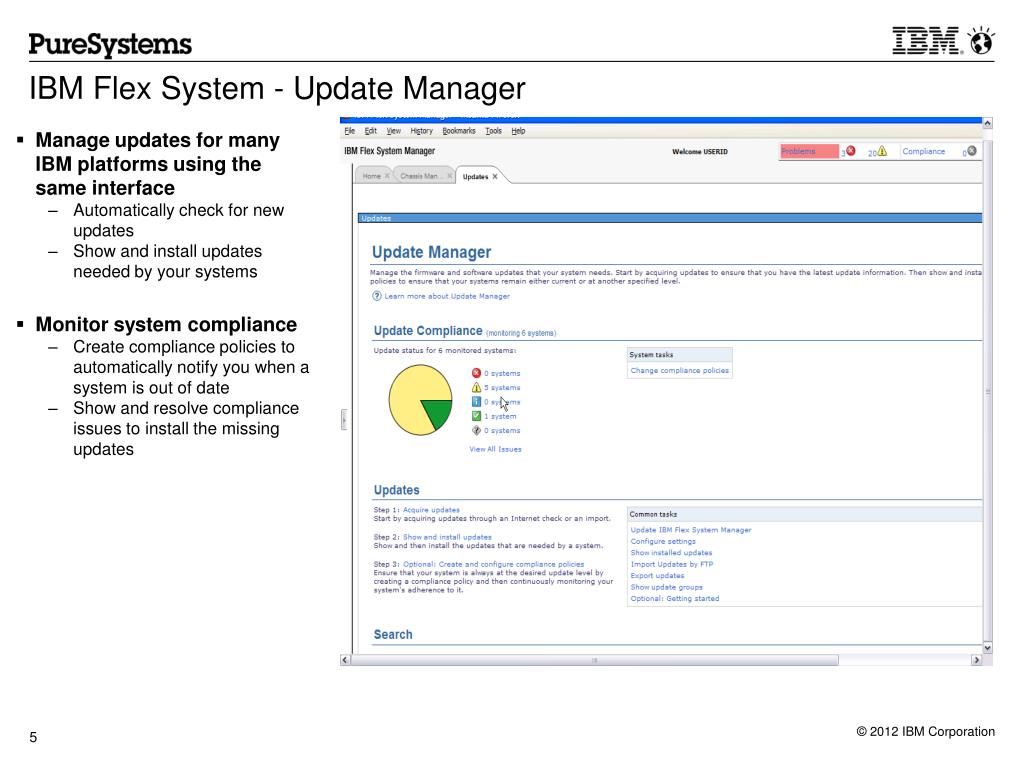Image resolution: width=1024 pixels, height=768 pixels.
Task: Click the yellow warning 5 systems icon
Action: point(476,387)
